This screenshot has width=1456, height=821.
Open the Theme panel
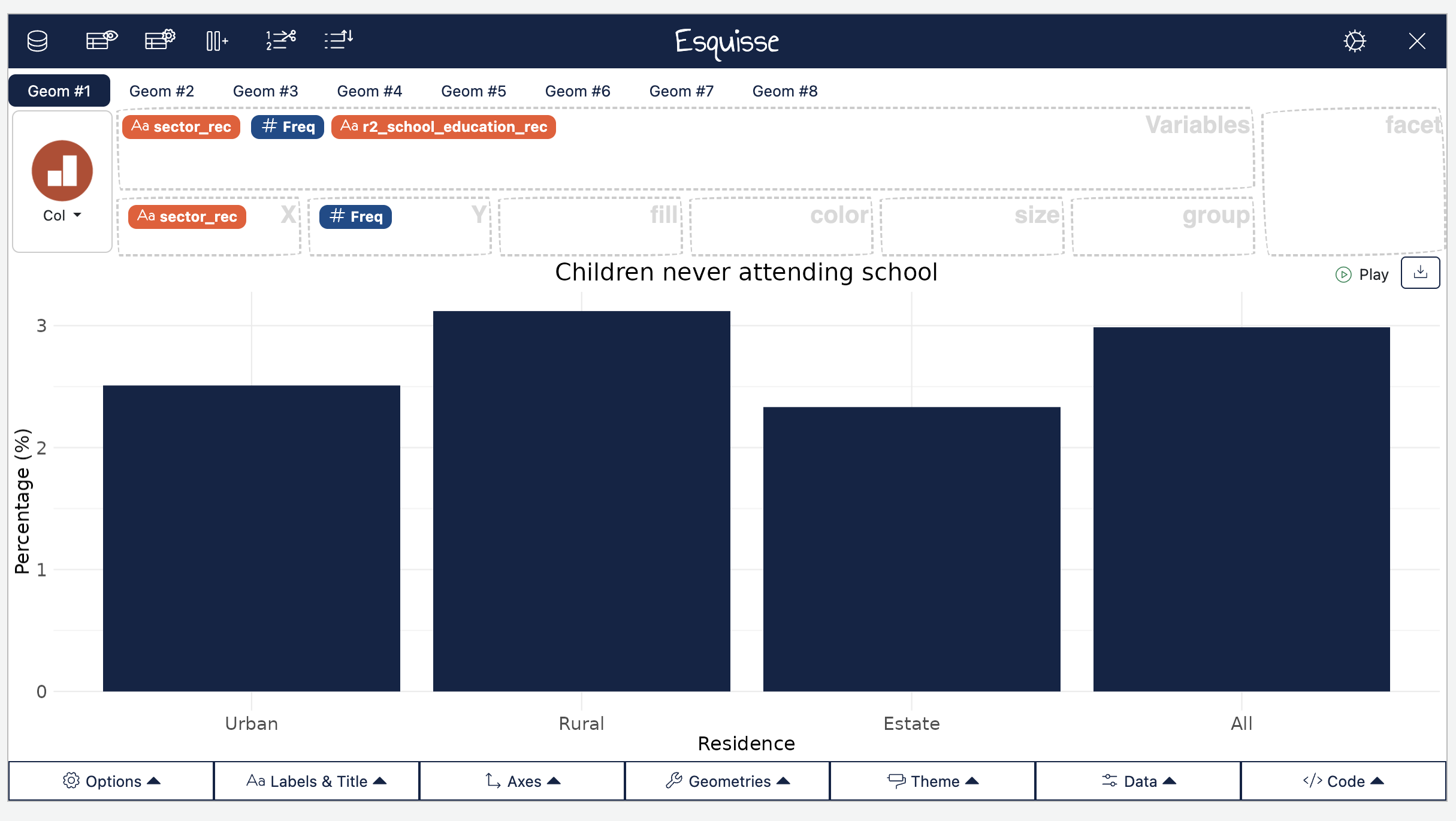tap(933, 781)
